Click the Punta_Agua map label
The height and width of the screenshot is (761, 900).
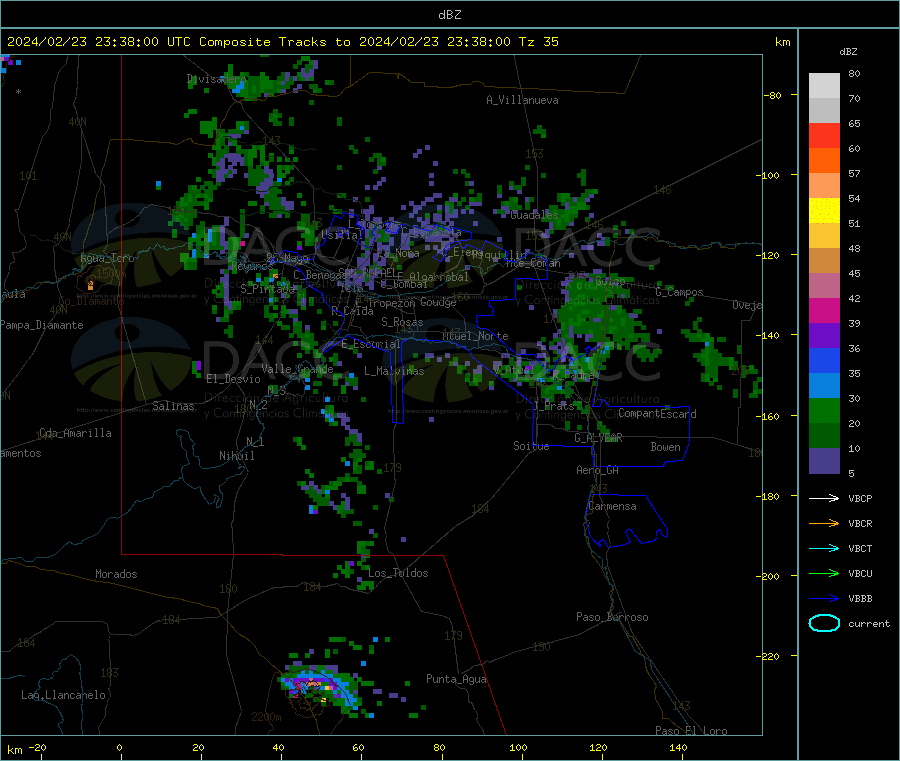(456, 679)
